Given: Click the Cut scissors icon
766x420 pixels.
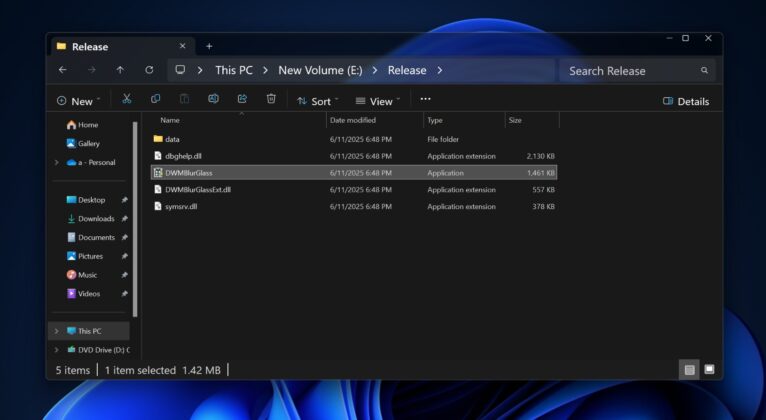Looking at the screenshot, I should 126,99.
